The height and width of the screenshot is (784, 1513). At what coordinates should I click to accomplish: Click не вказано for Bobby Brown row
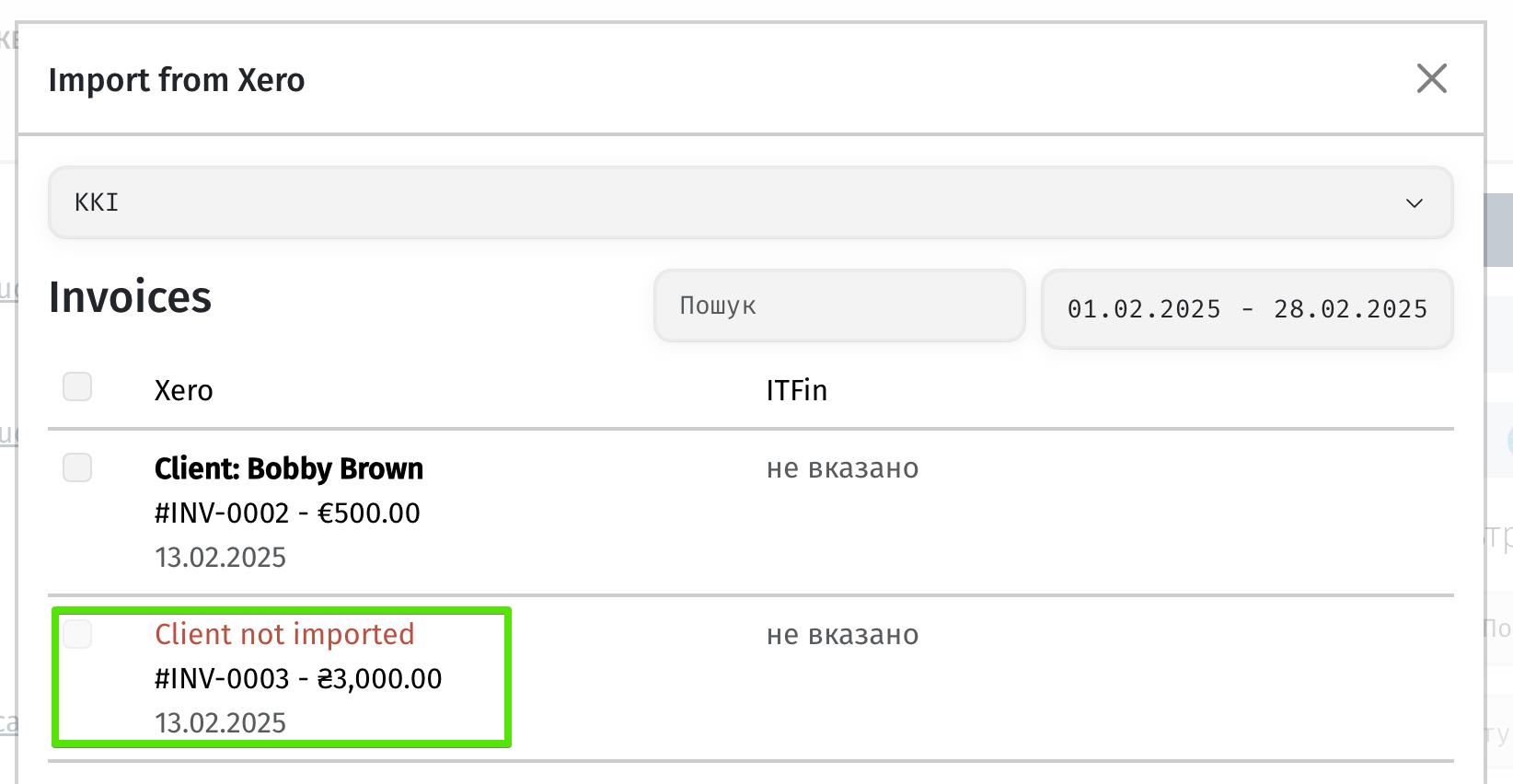tap(842, 468)
